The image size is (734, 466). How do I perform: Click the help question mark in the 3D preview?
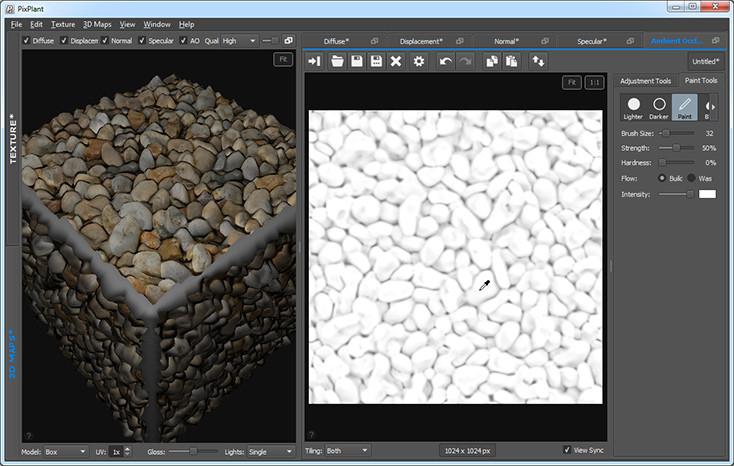tap(29, 436)
